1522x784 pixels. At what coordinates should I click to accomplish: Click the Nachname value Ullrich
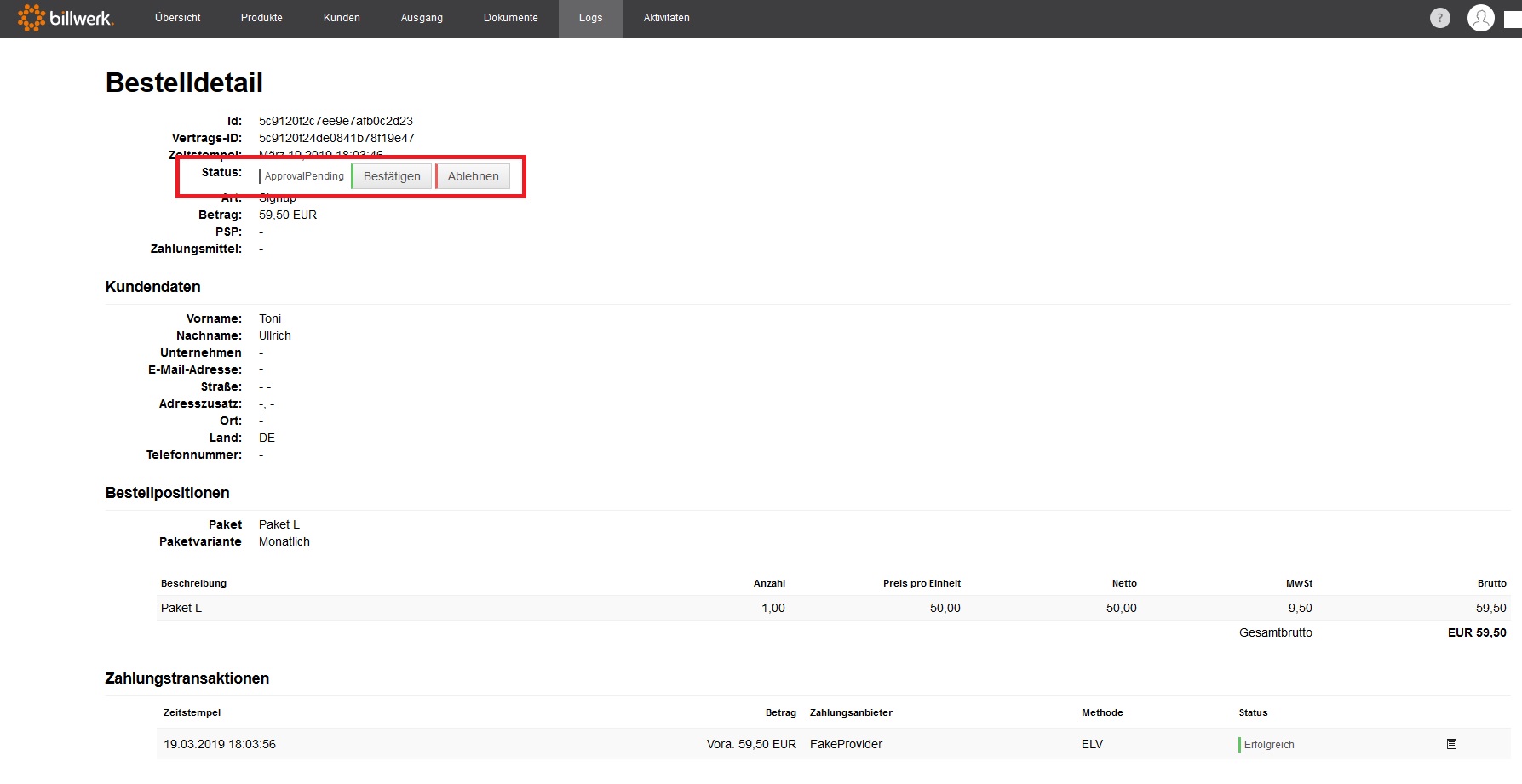(275, 335)
